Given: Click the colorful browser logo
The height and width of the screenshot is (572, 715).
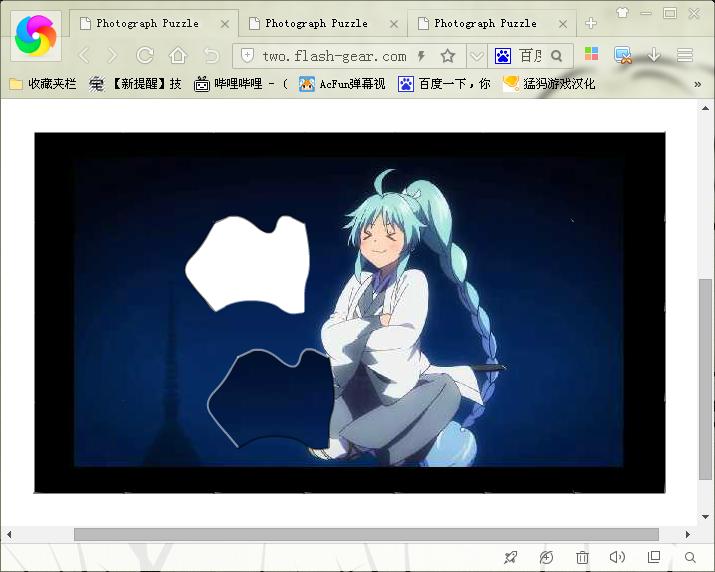Looking at the screenshot, I should click(36, 36).
